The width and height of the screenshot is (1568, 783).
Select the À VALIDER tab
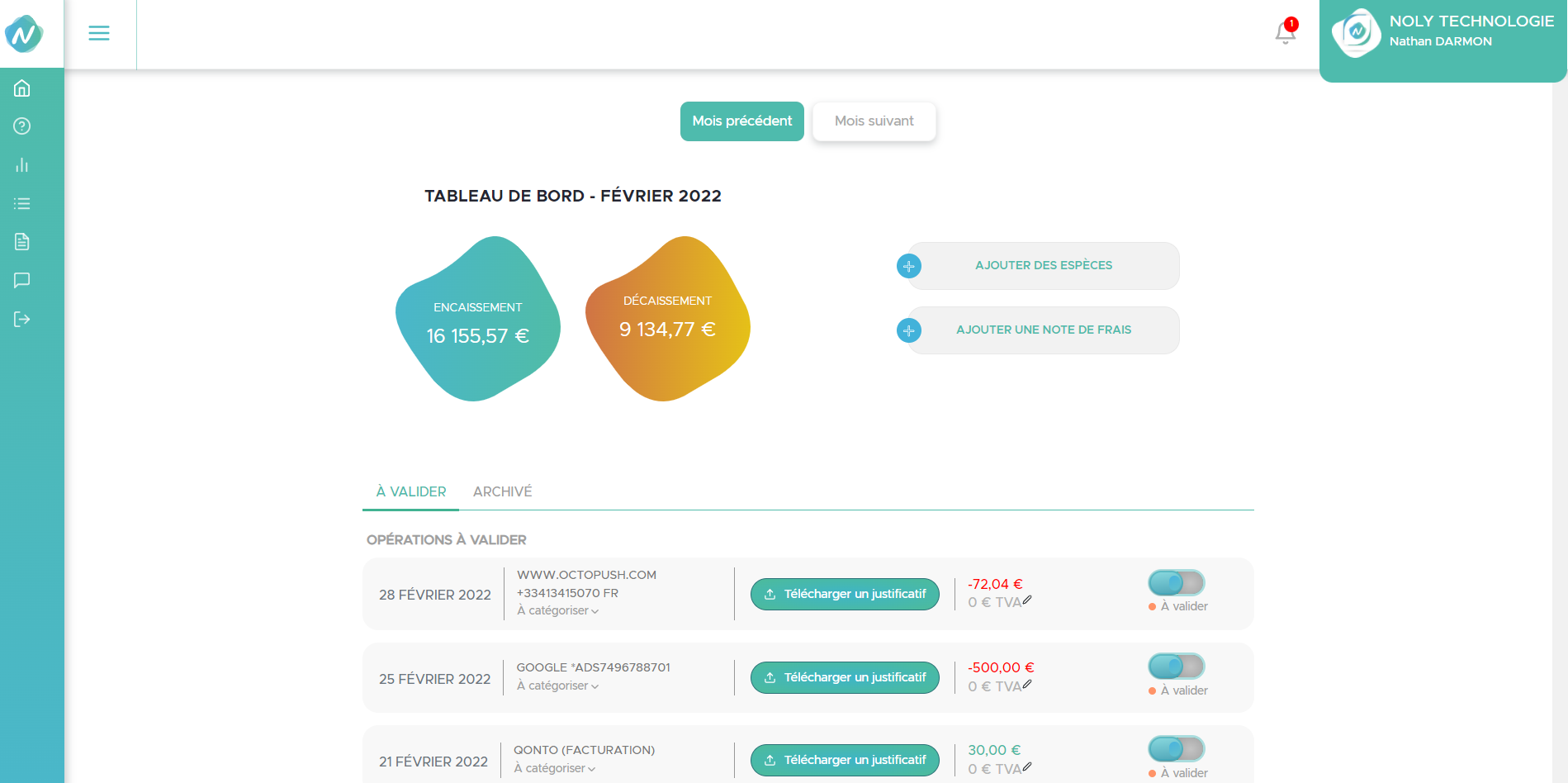410,491
